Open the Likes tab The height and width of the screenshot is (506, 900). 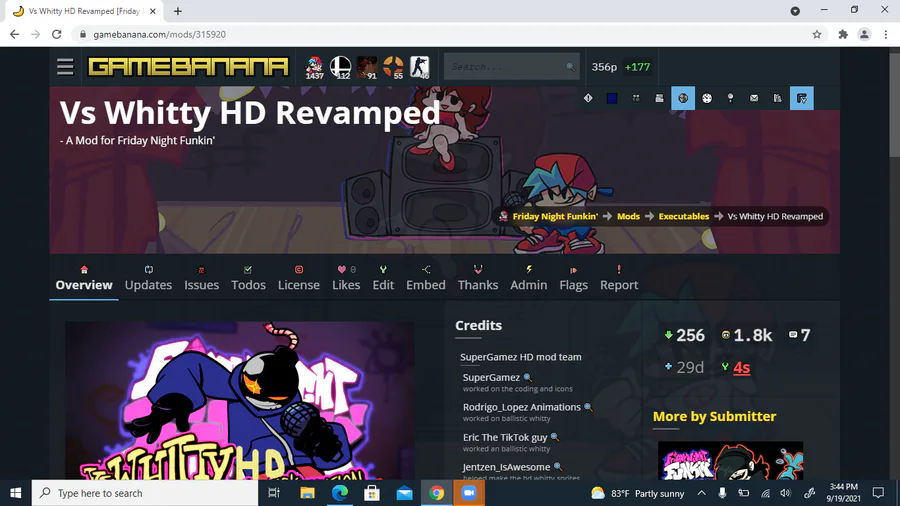coord(346,278)
